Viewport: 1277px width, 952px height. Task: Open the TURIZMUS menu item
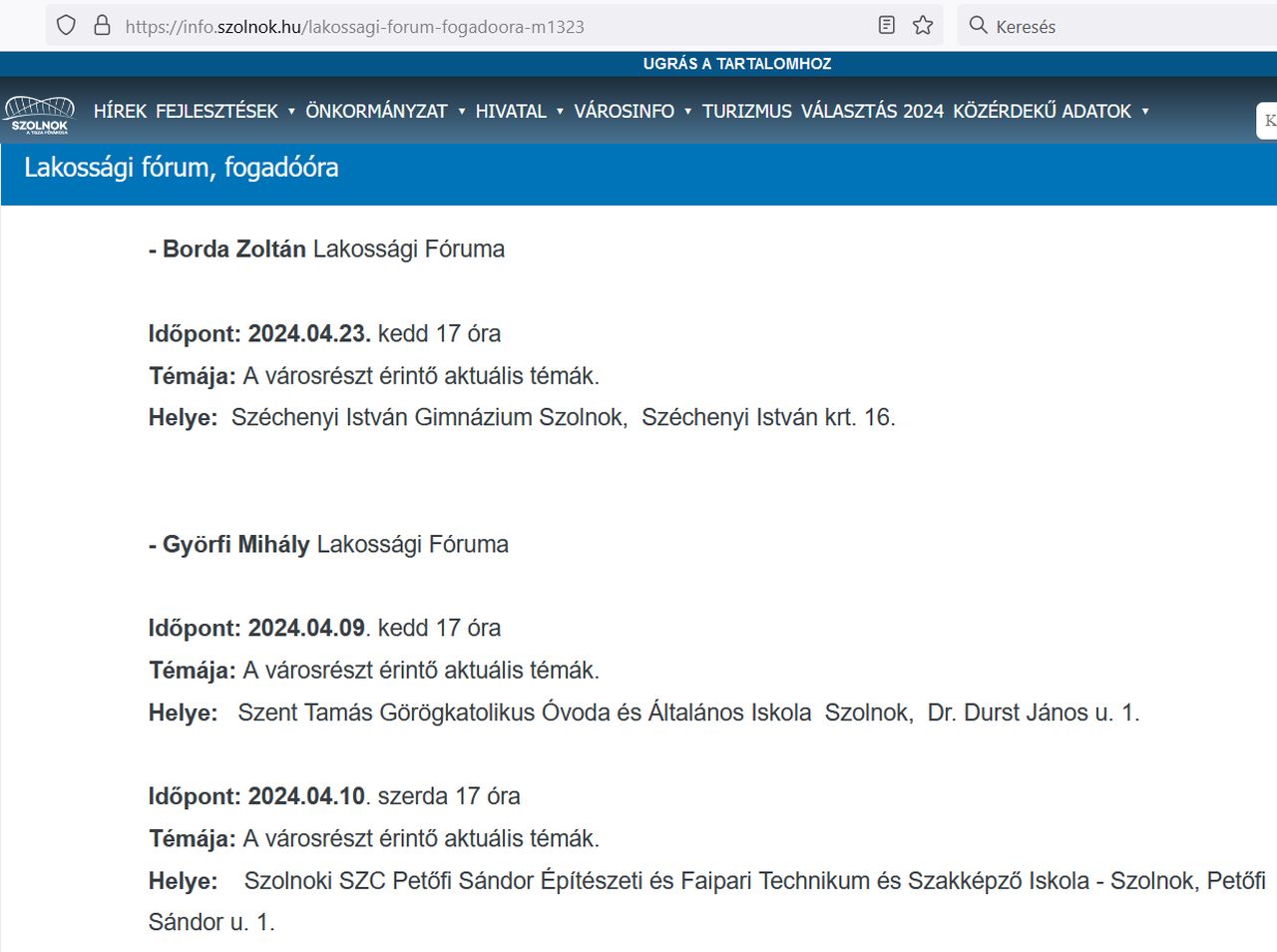click(x=746, y=112)
